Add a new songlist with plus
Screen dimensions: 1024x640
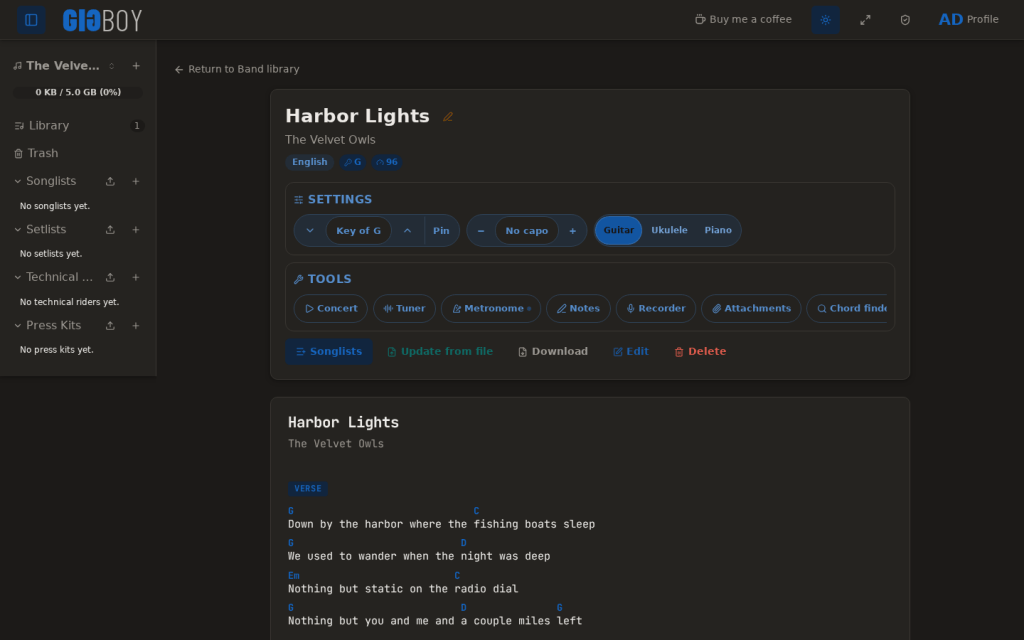coord(136,182)
